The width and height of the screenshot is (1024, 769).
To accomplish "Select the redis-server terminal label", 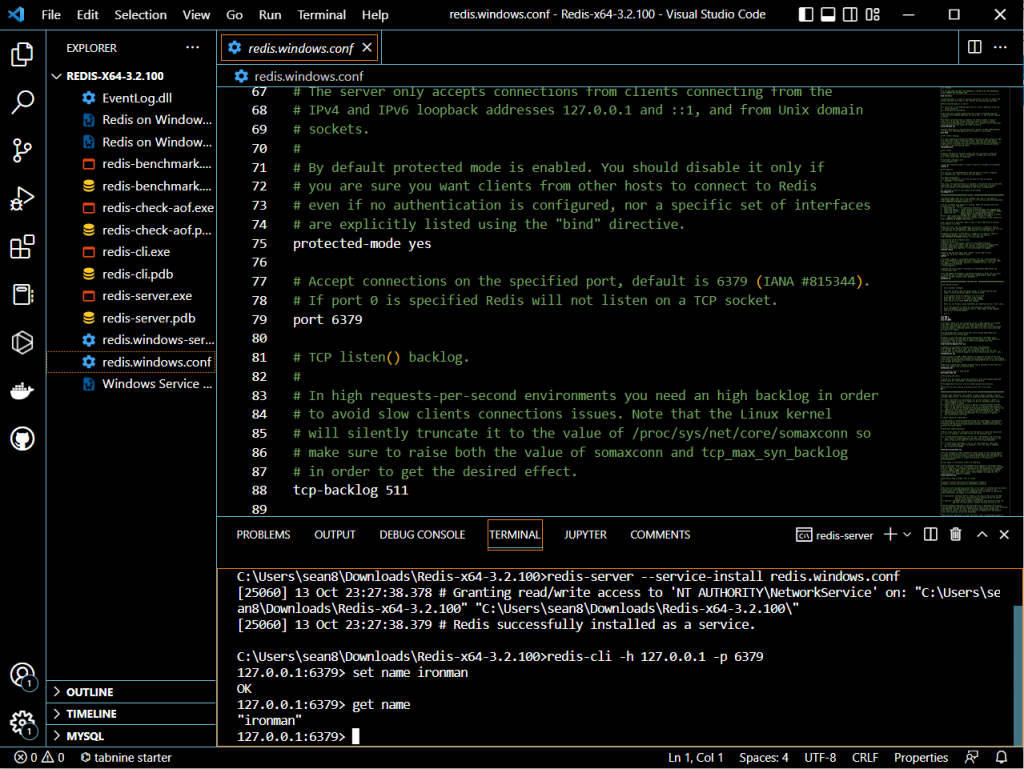I will pyautogui.click(x=835, y=535).
